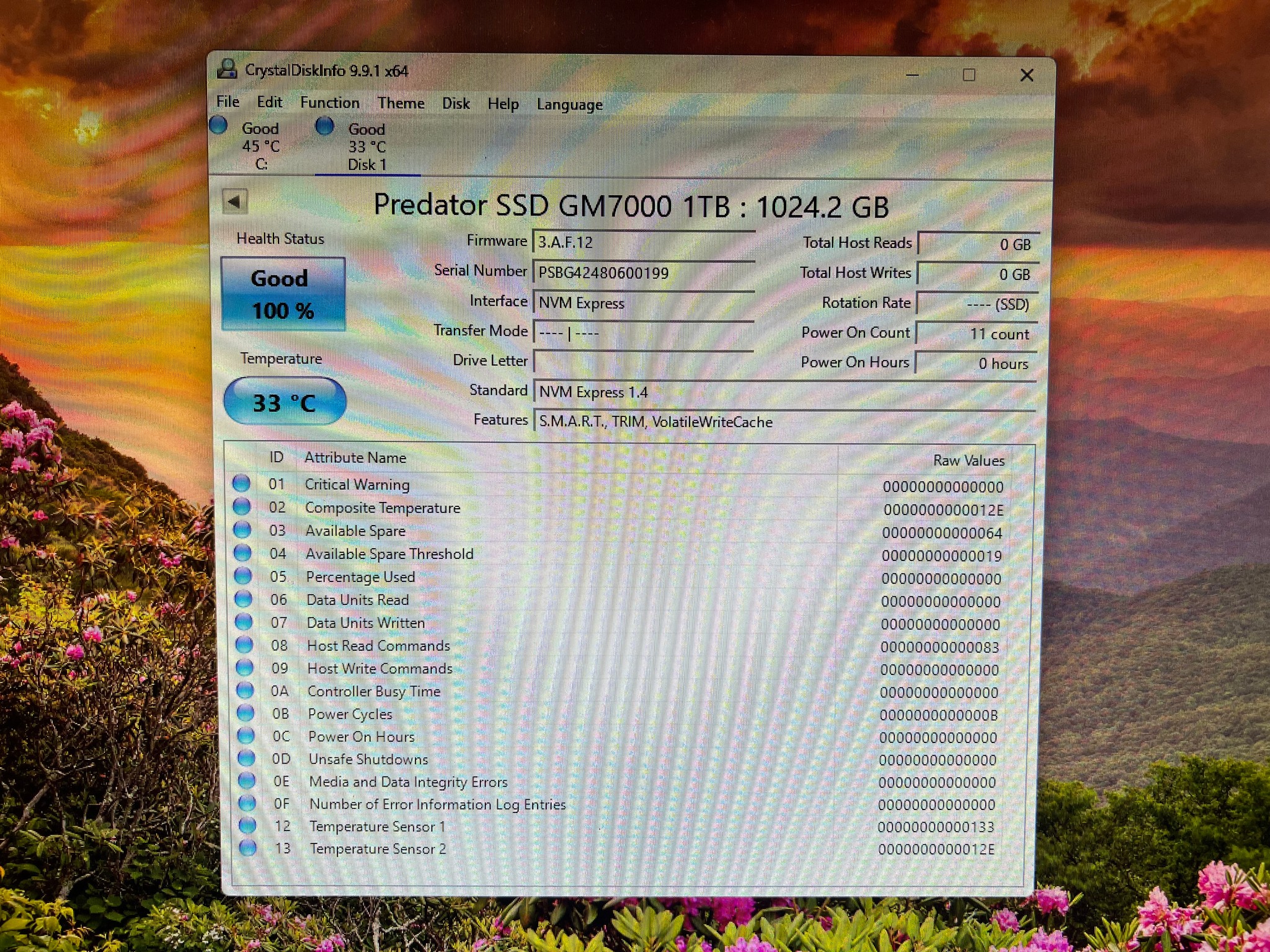Click the Interface field NVM Express

click(644, 302)
